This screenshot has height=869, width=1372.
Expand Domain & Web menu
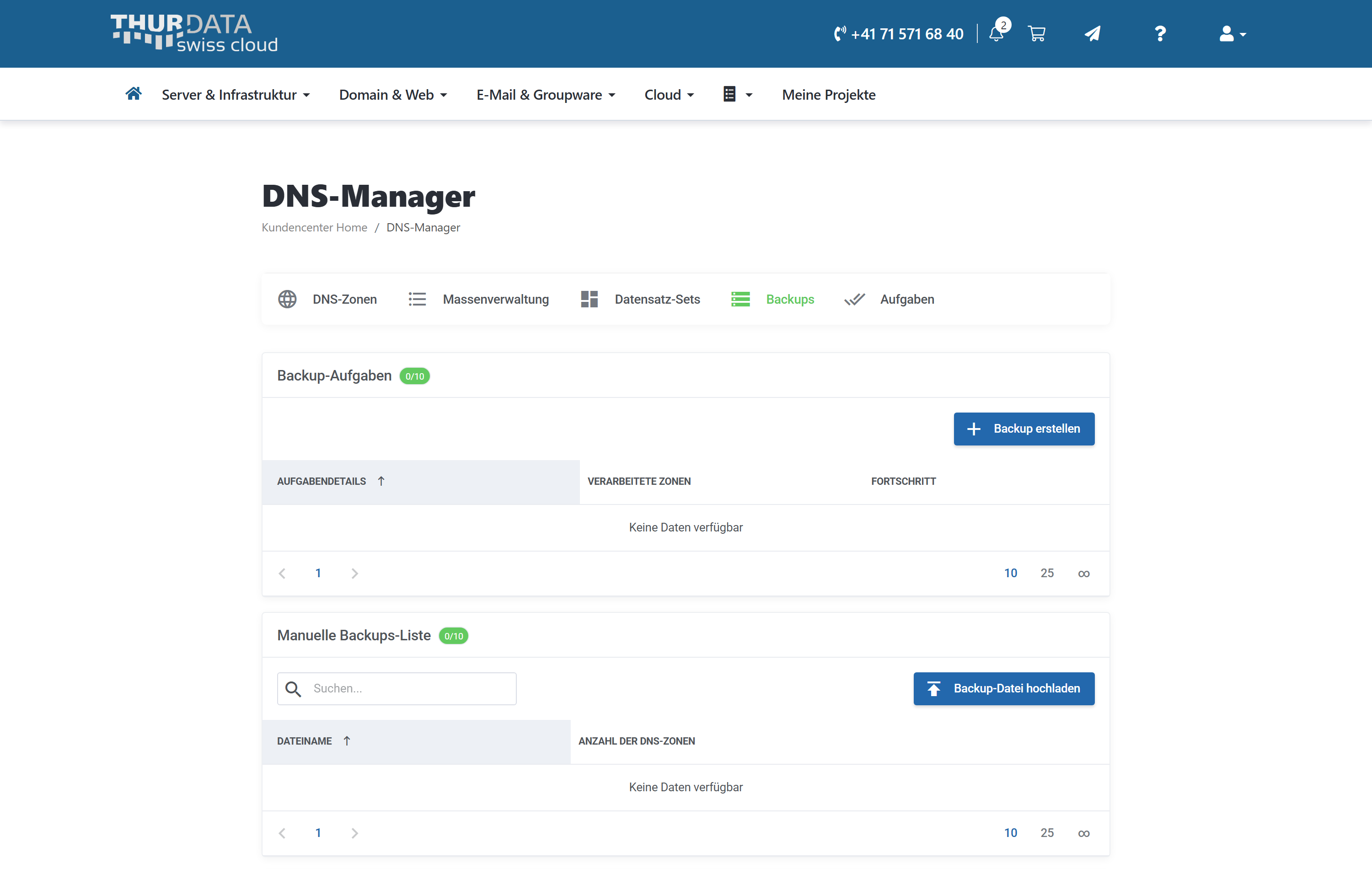tap(393, 95)
